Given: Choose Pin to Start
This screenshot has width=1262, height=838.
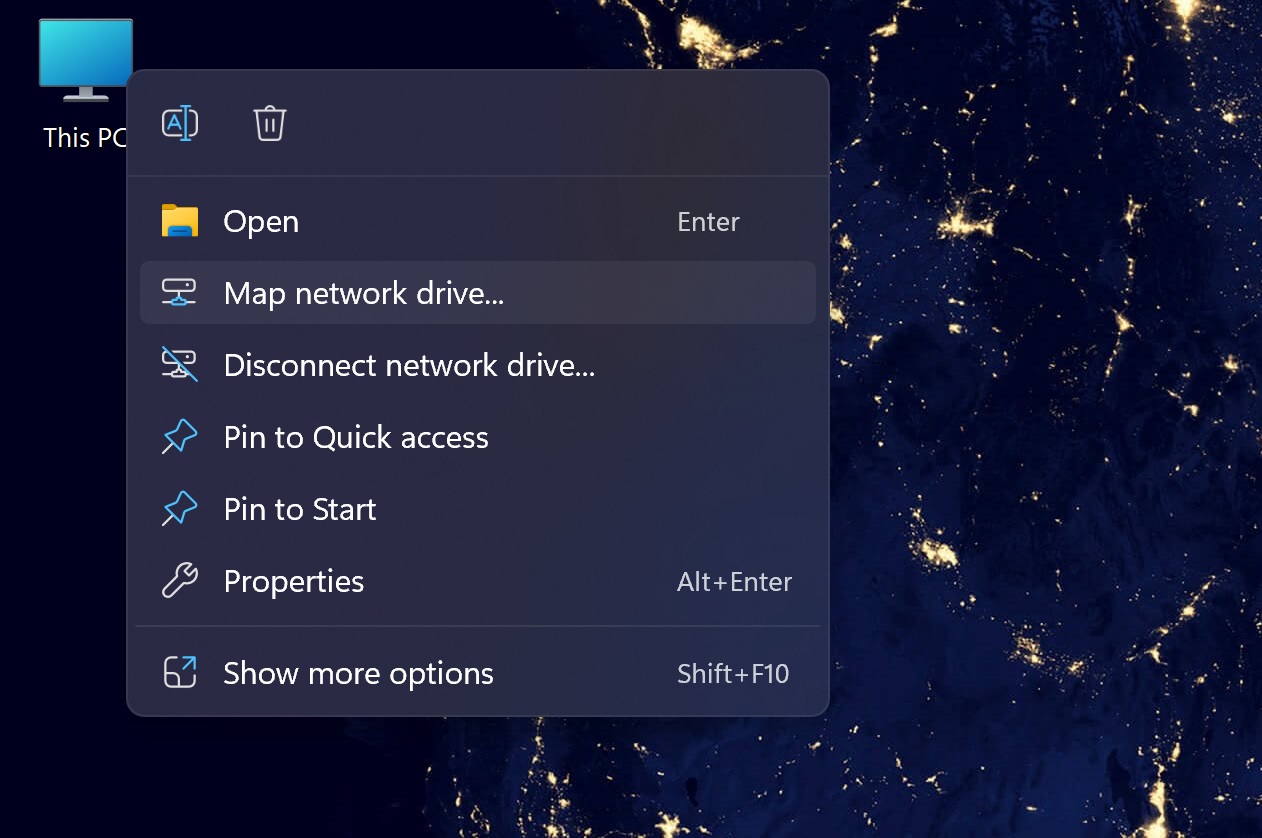Looking at the screenshot, I should click(478, 509).
